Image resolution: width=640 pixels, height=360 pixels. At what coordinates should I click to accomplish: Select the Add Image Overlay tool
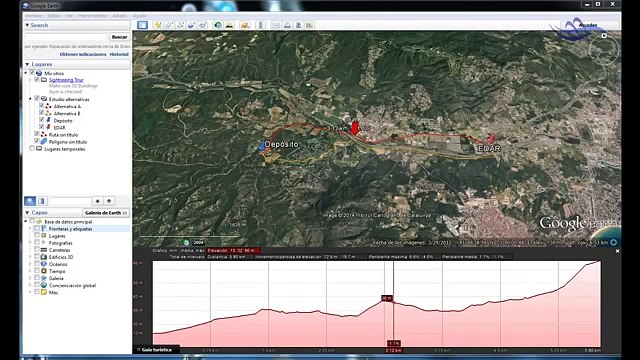[x=191, y=25]
